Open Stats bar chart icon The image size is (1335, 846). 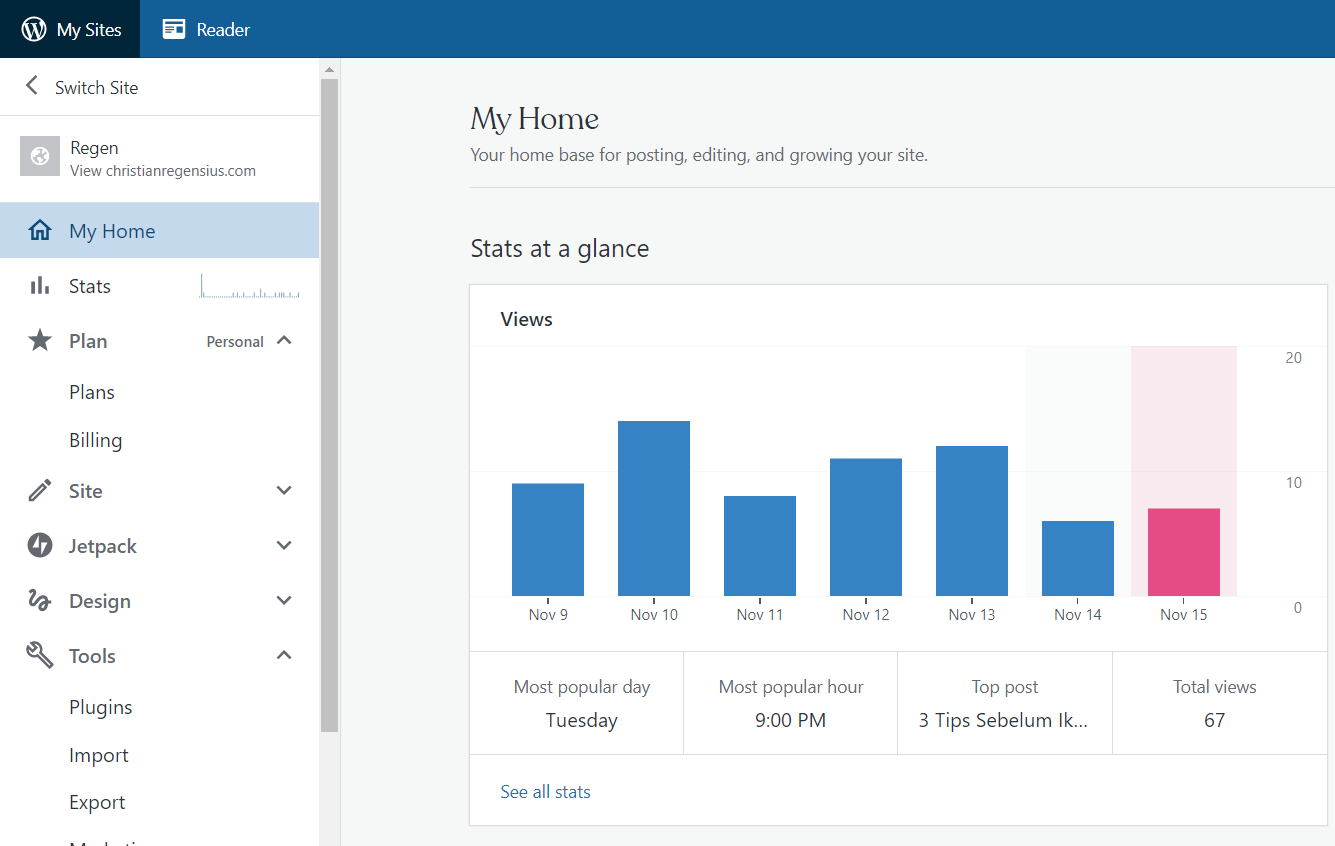[40, 286]
